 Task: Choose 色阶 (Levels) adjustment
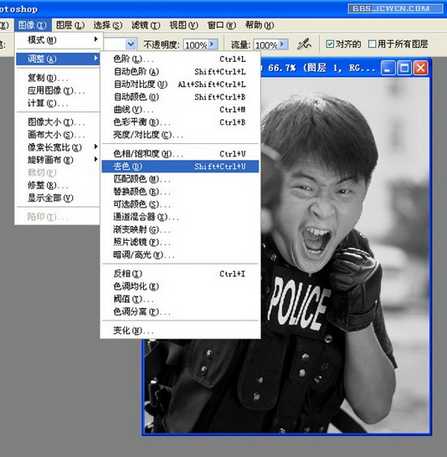180,59
